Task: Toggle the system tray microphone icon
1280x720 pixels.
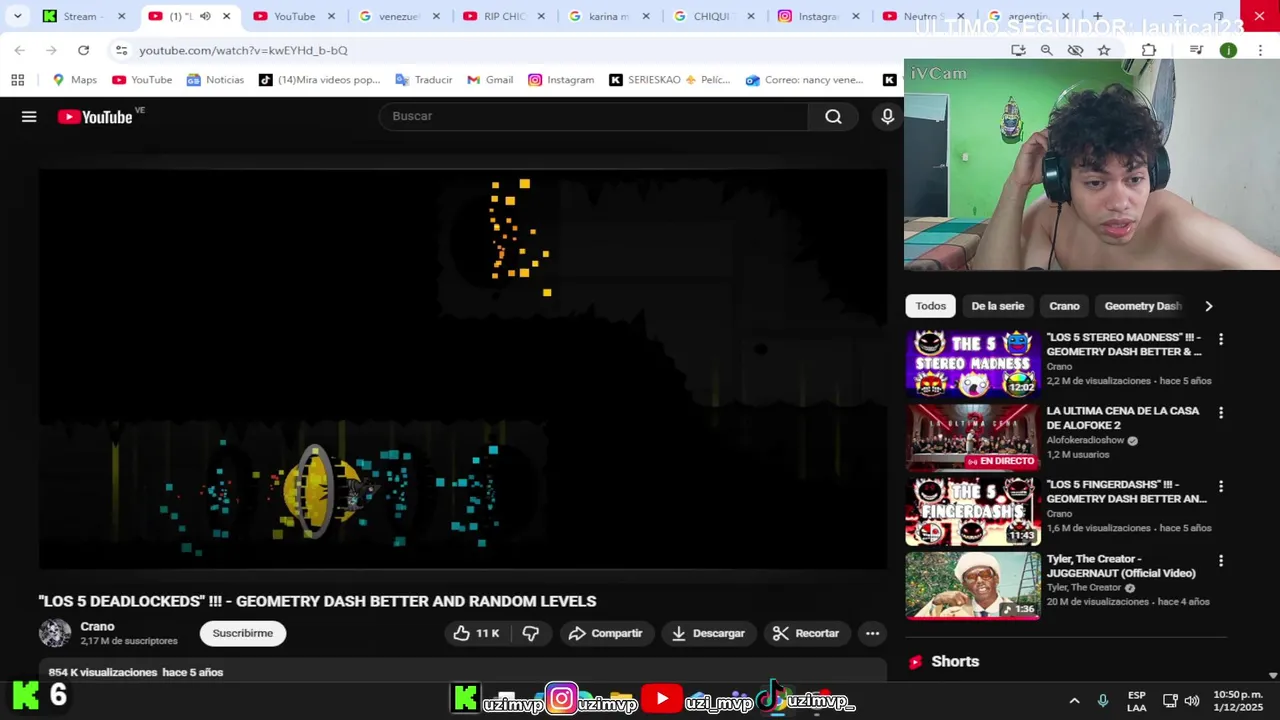Action: (x=1102, y=701)
